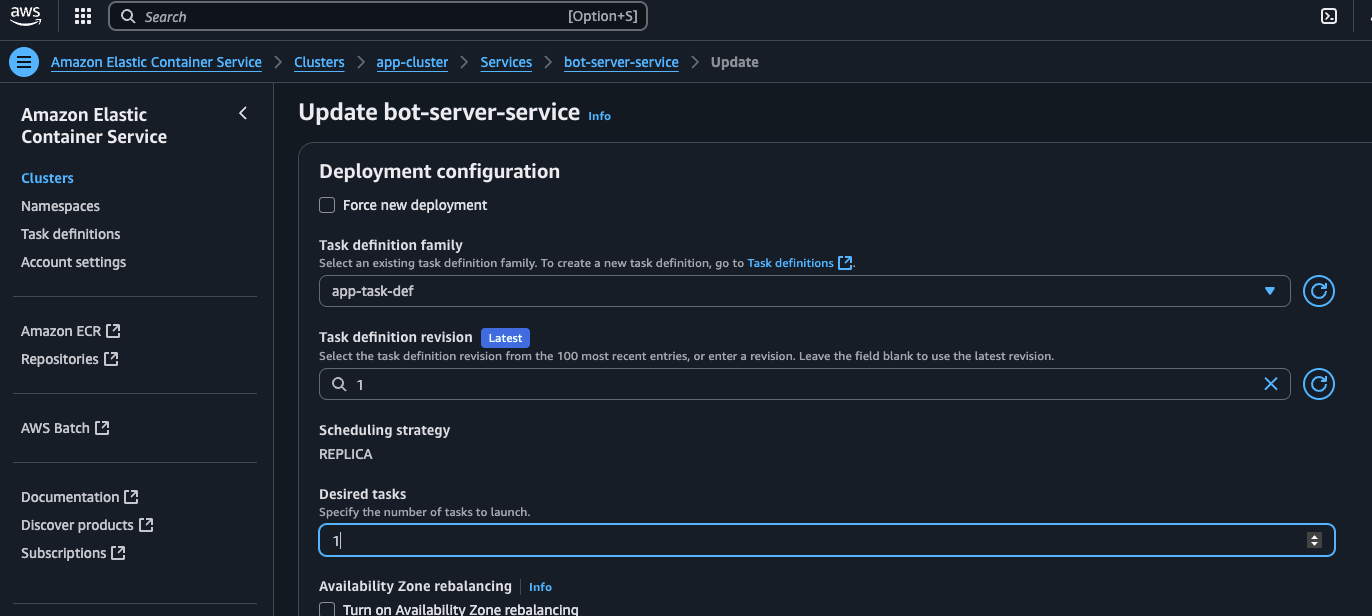Click the AWS Batch external link icon

pyautogui.click(x=102, y=428)
